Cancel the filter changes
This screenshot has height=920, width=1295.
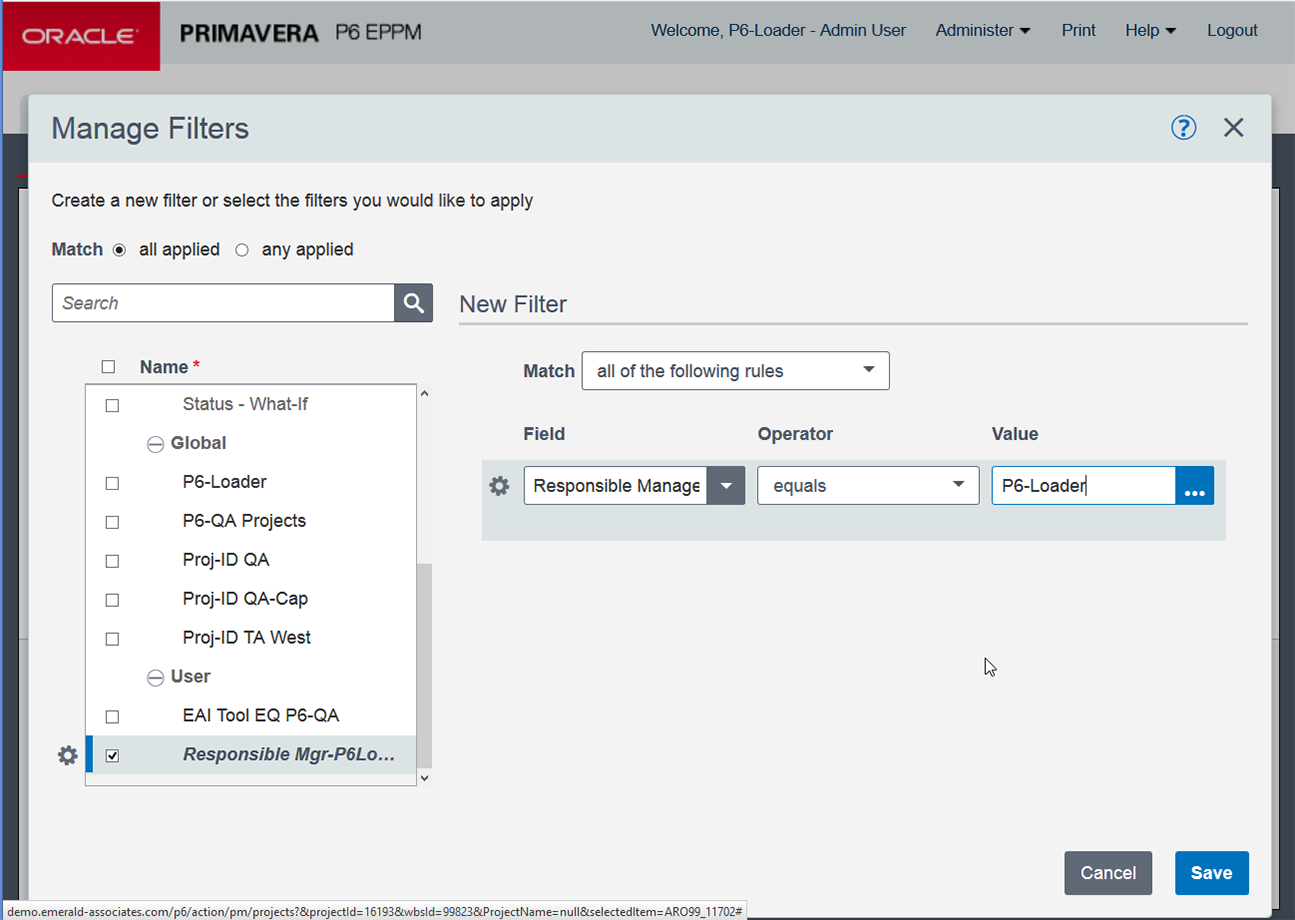[x=1108, y=872]
